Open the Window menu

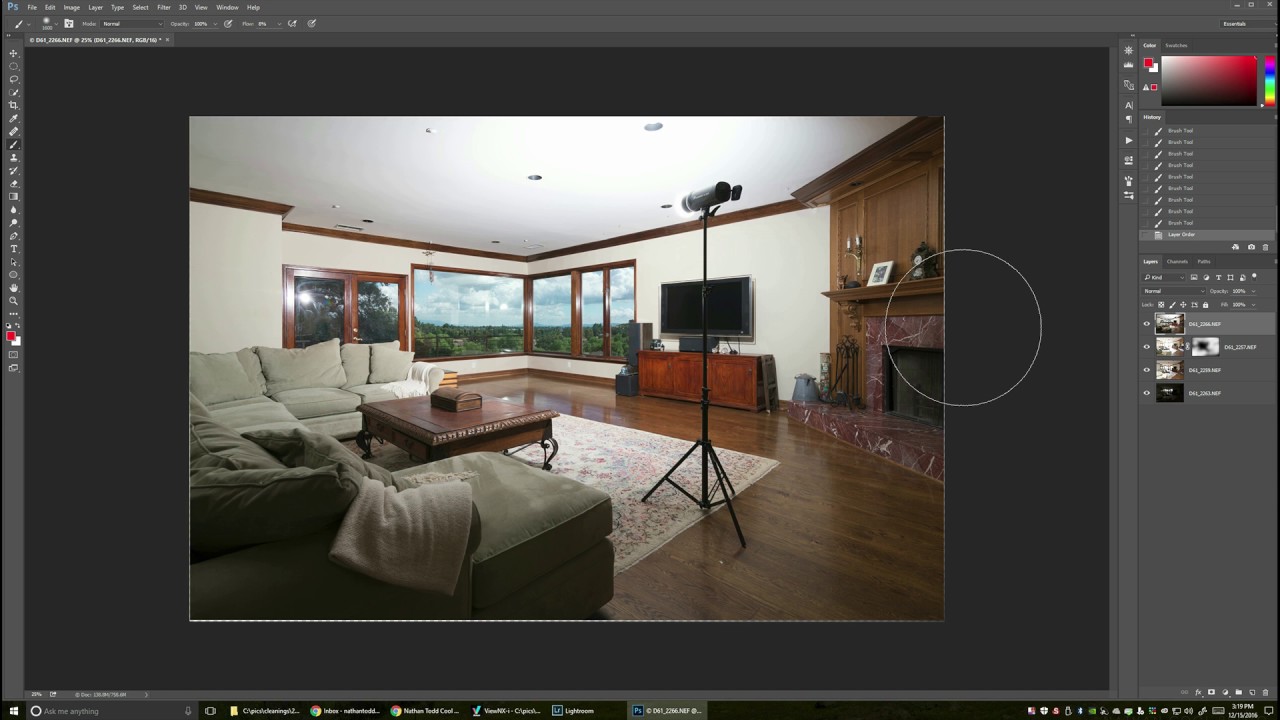(x=227, y=7)
